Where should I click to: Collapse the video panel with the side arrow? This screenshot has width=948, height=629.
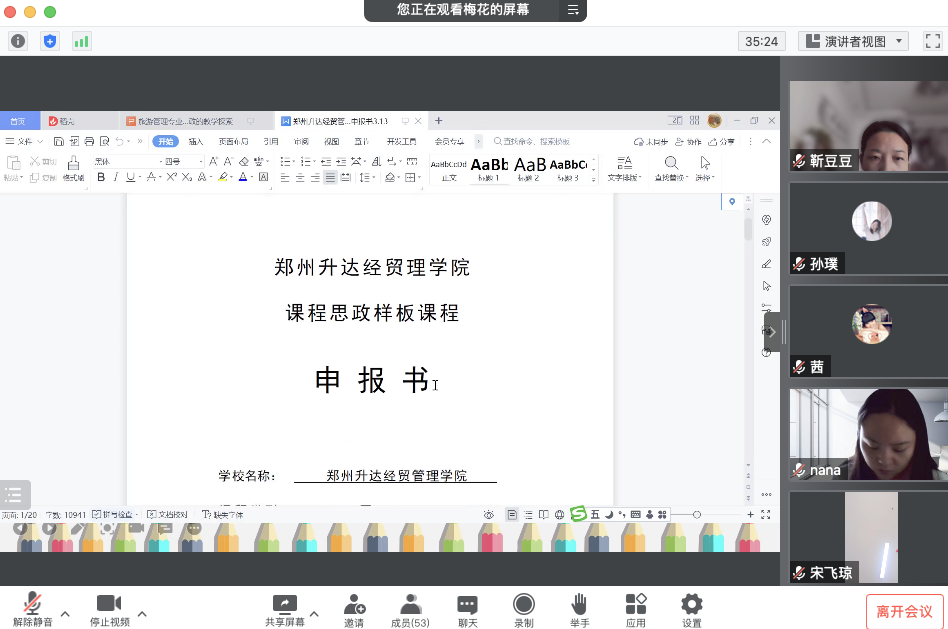point(772,332)
